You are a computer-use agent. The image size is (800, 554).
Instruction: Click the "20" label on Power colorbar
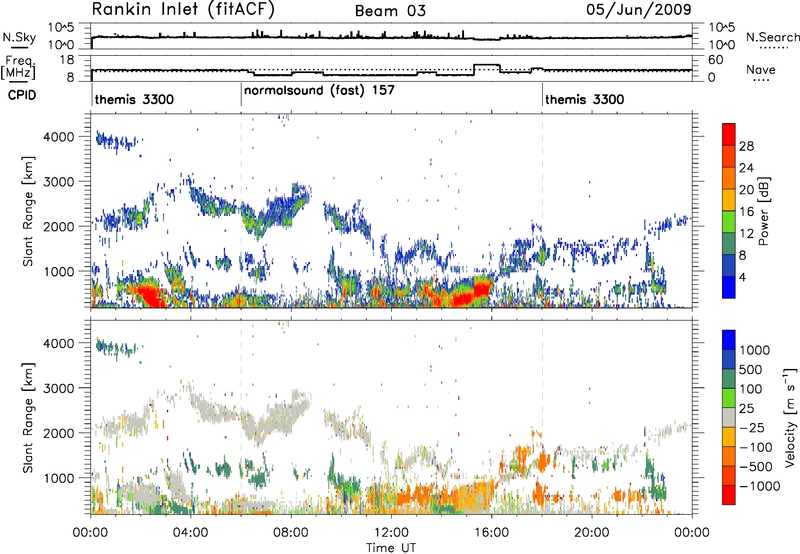(746, 190)
